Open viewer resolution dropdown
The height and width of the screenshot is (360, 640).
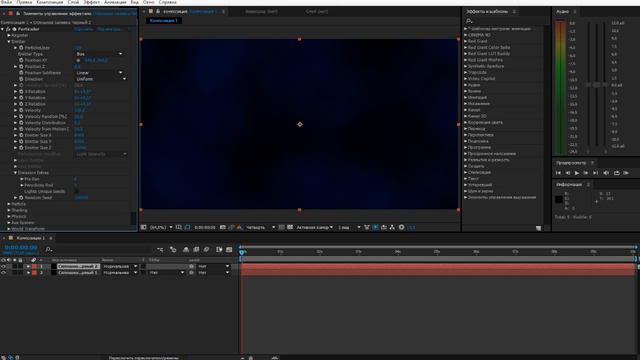260,227
